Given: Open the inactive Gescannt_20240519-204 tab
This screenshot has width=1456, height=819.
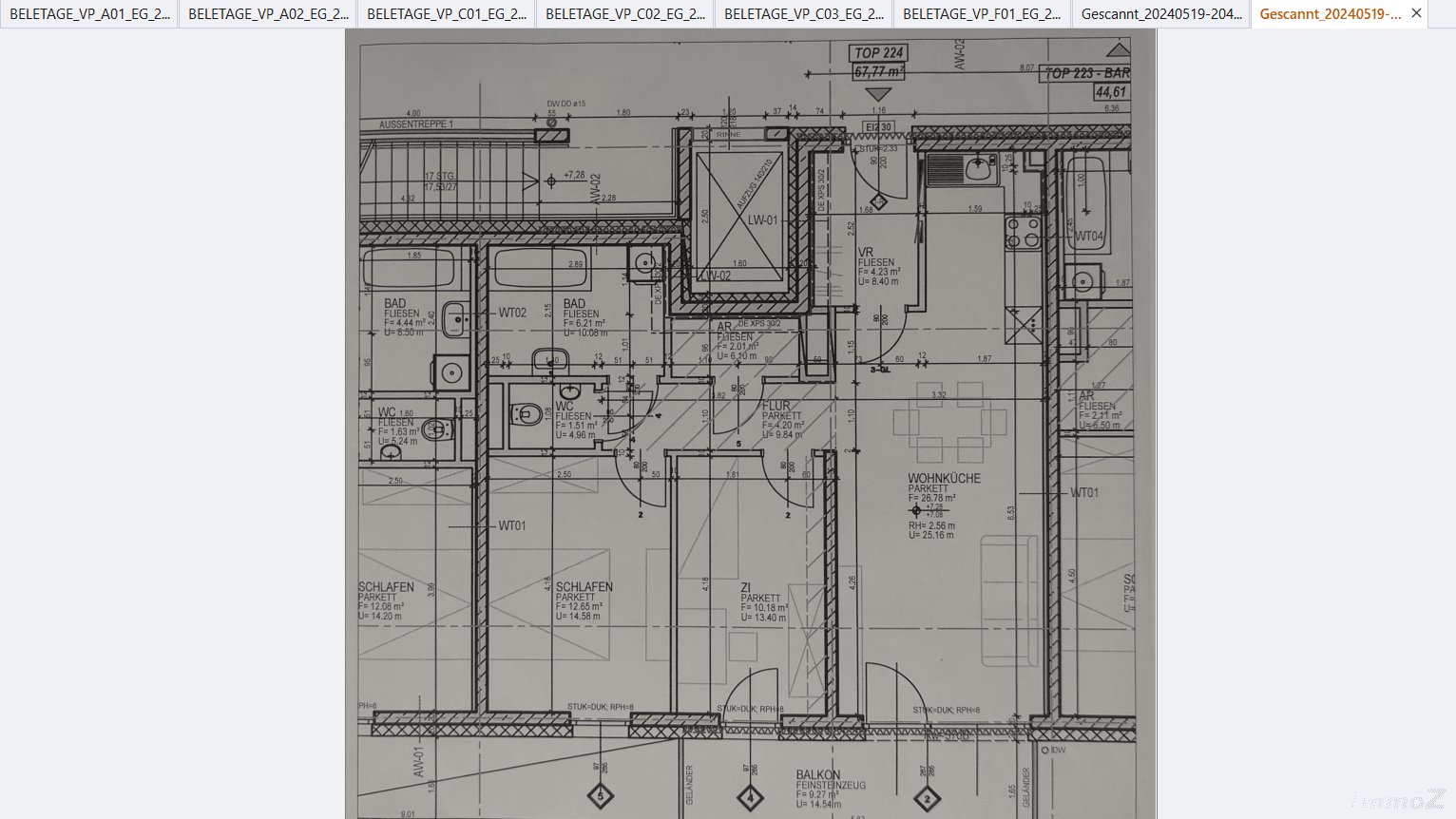Looking at the screenshot, I should (1161, 14).
